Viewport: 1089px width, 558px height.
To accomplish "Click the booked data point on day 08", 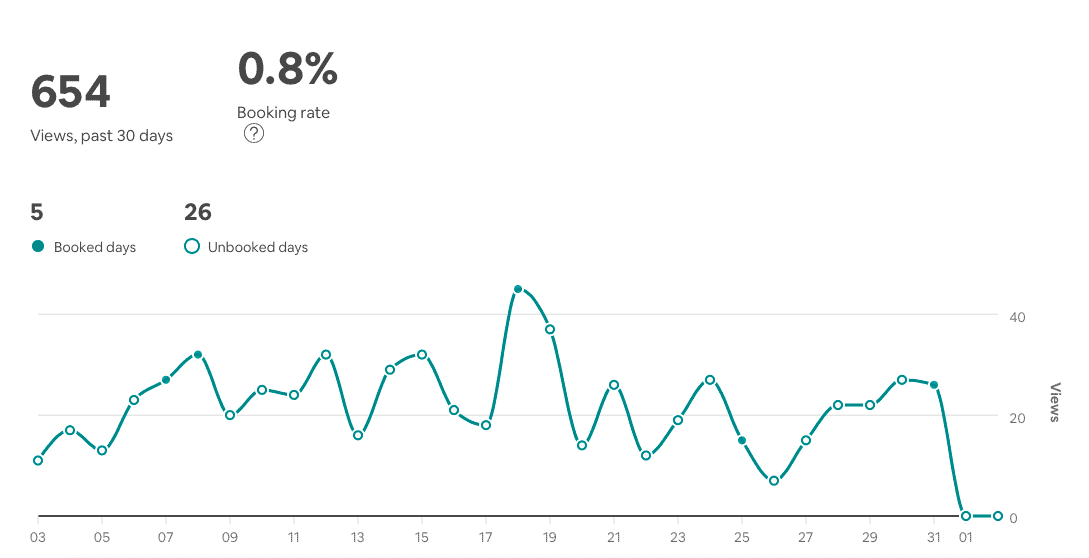I will (x=198, y=355).
